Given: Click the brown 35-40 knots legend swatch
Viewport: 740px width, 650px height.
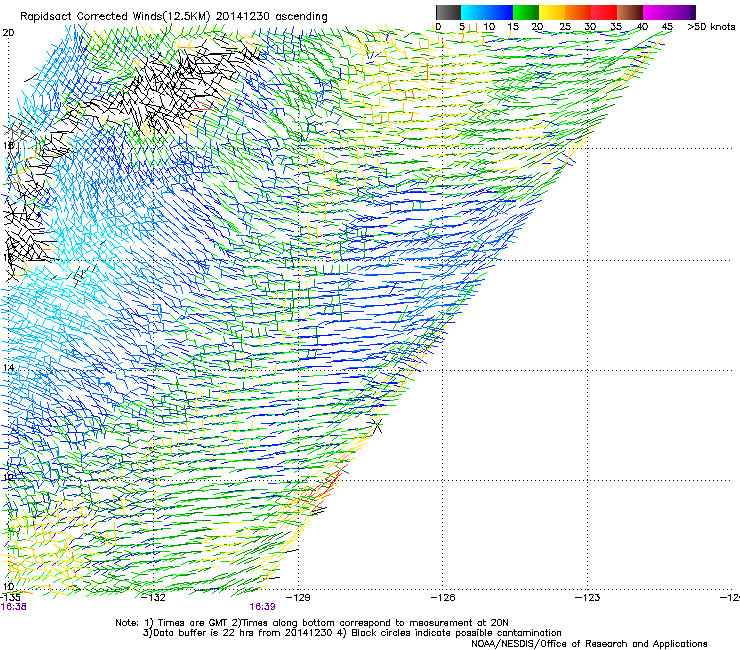Looking at the screenshot, I should click(630, 12).
